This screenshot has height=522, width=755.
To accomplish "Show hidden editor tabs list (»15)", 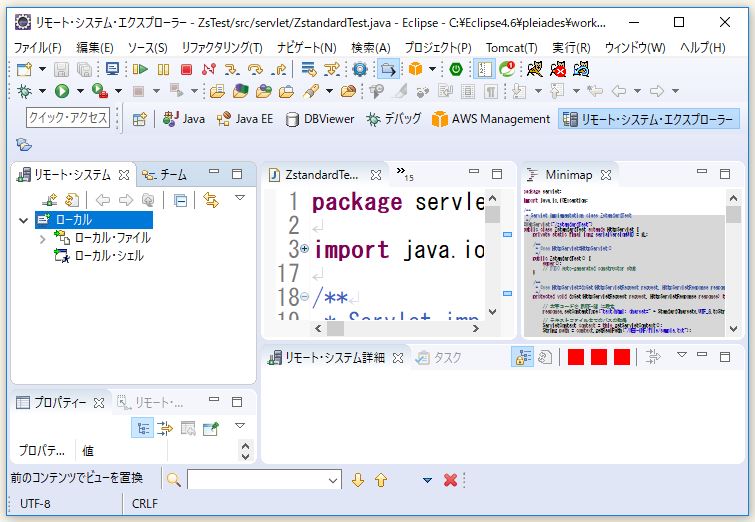I will coord(405,174).
